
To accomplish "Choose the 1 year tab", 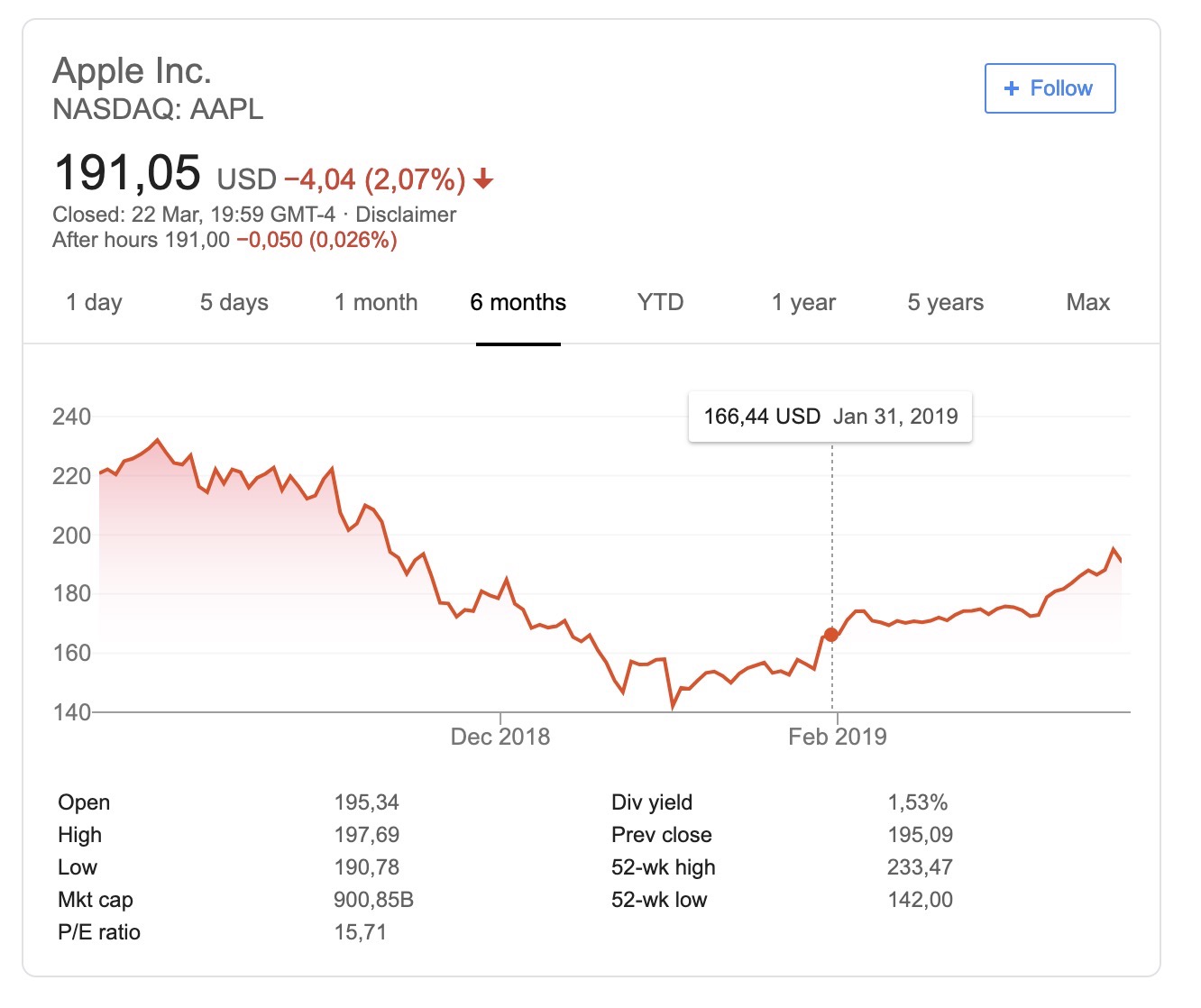I will (x=803, y=303).
